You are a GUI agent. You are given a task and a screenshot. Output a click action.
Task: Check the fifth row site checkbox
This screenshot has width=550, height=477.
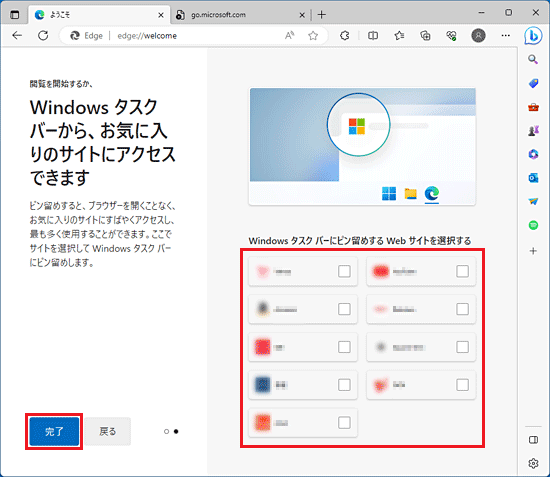click(344, 423)
